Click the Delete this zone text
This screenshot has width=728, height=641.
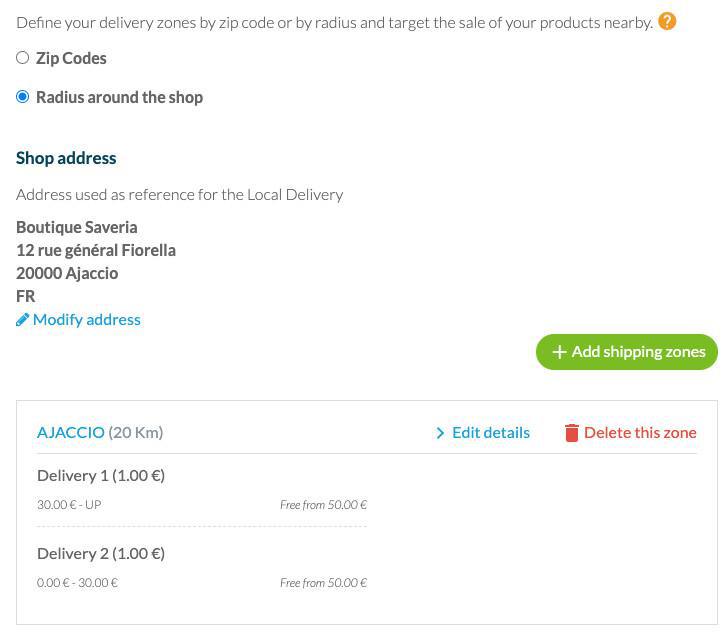(x=640, y=432)
